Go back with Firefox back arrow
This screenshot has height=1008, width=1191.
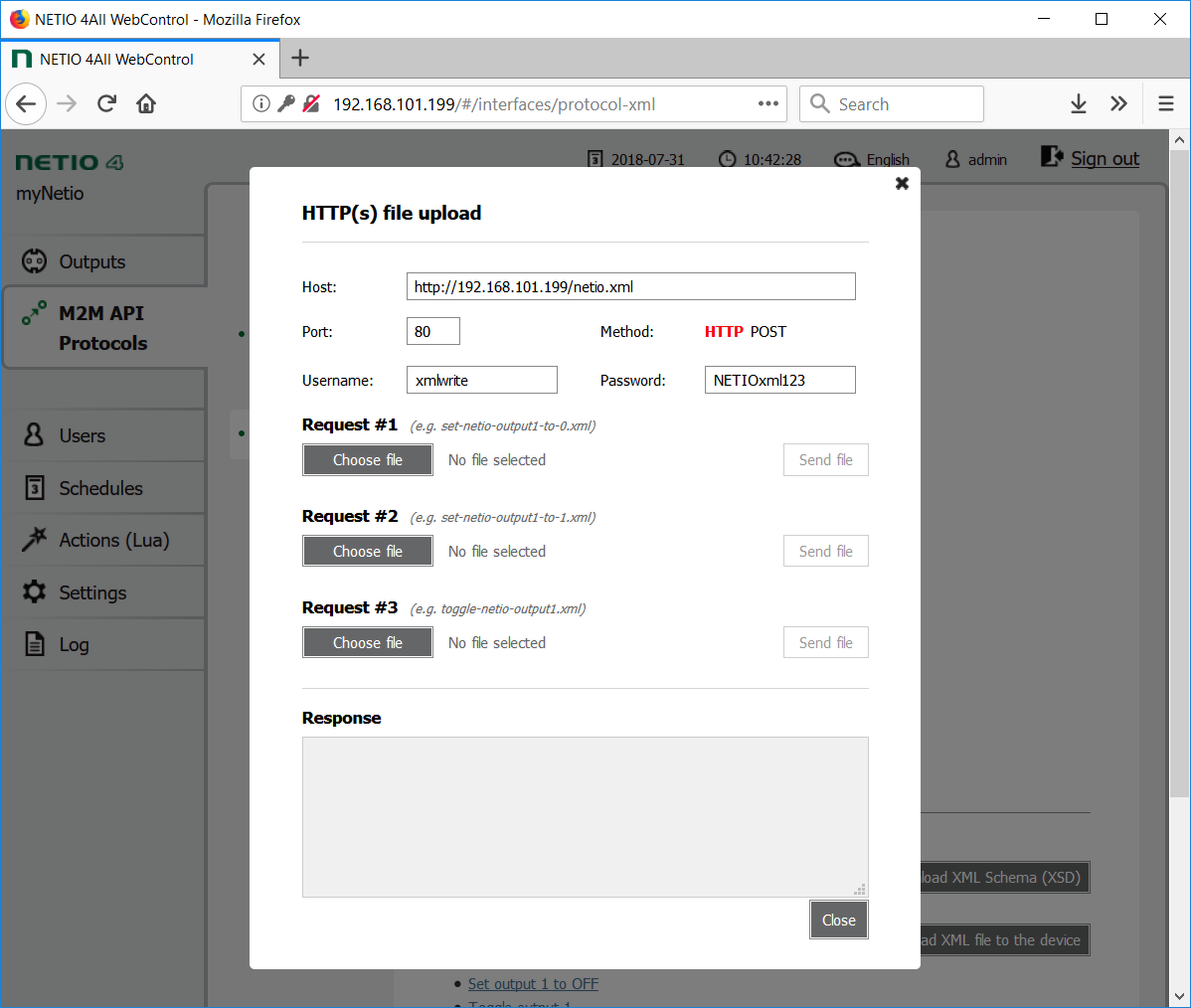click(x=26, y=103)
